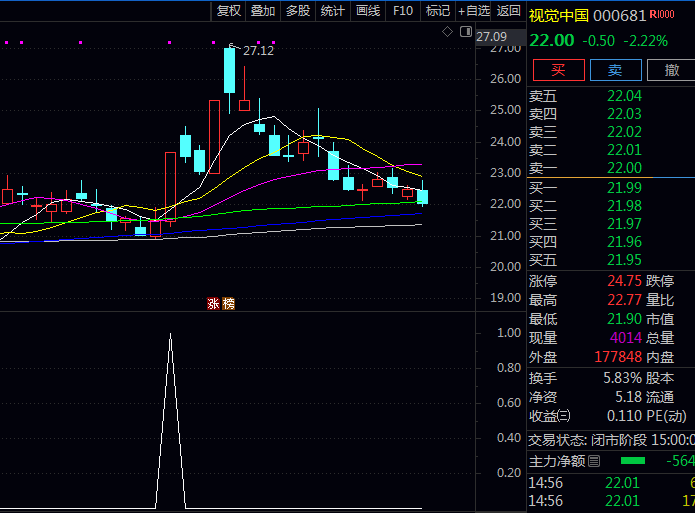Image resolution: width=695 pixels, height=513 pixels.
Task: Open the 主力净额 detail list icon
Action: pos(593,461)
